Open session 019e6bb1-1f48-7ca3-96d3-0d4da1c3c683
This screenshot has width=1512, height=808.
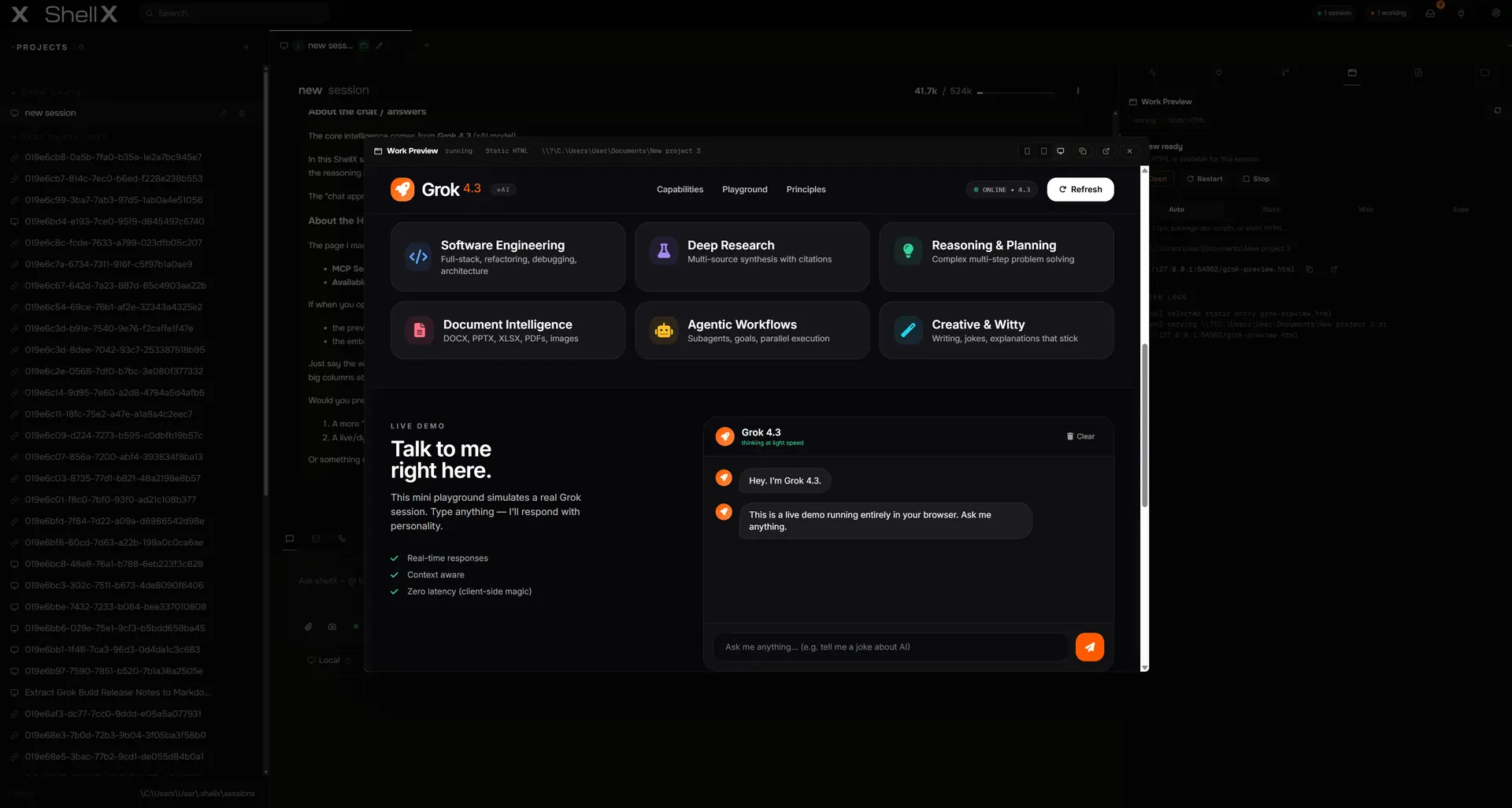point(113,650)
